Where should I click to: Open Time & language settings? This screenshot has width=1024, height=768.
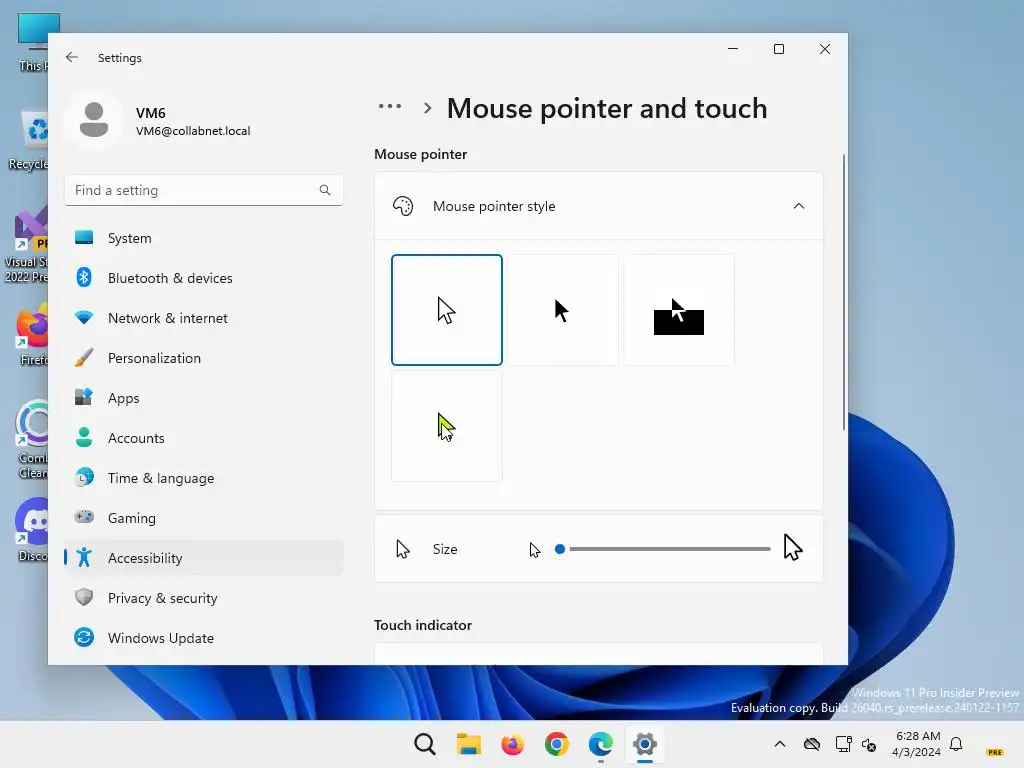click(204, 478)
